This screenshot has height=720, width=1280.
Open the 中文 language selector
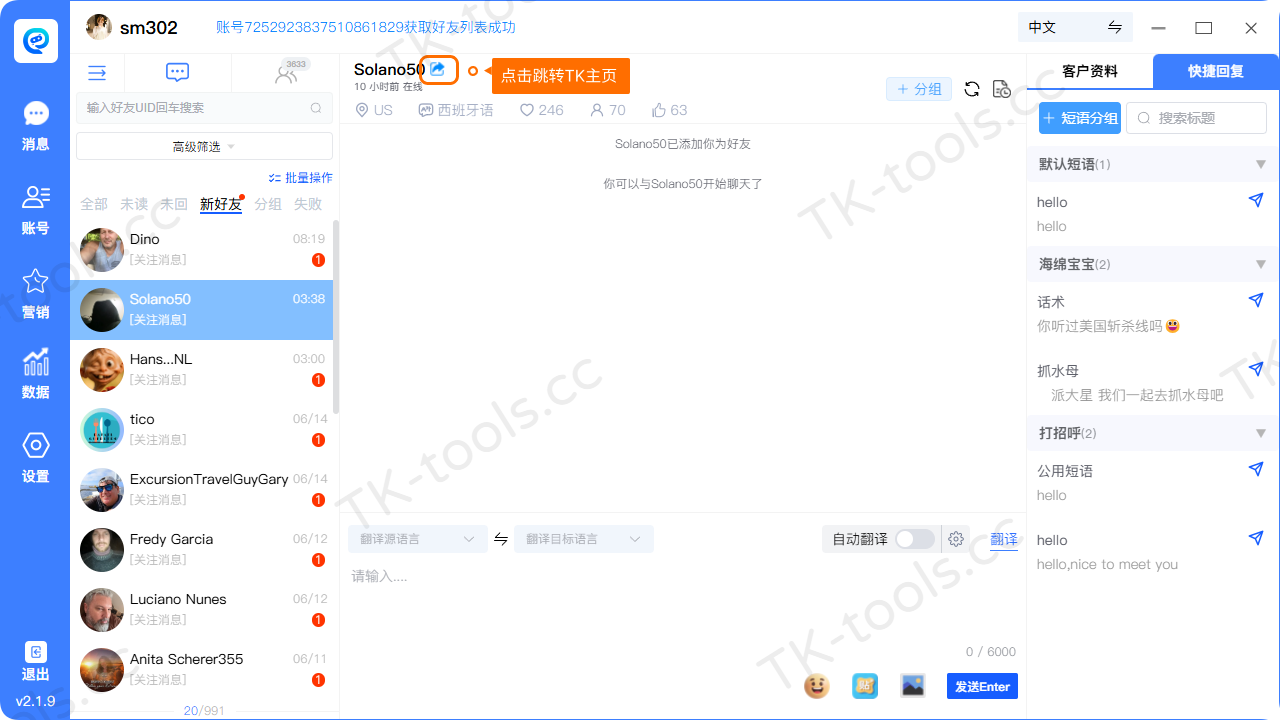pyautogui.click(x=1075, y=27)
